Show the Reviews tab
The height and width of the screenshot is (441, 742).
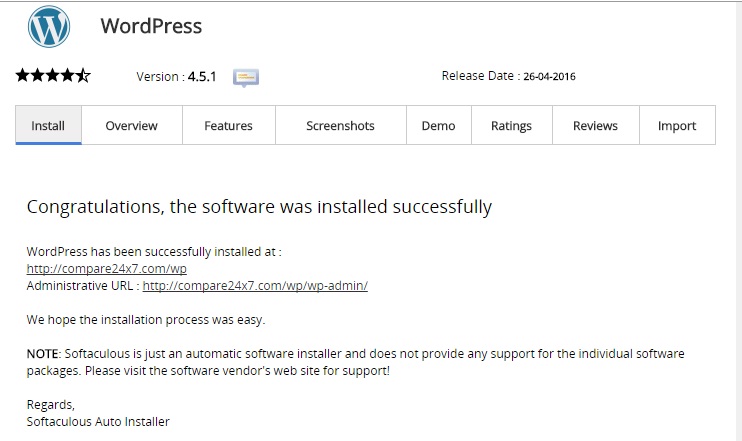click(595, 126)
